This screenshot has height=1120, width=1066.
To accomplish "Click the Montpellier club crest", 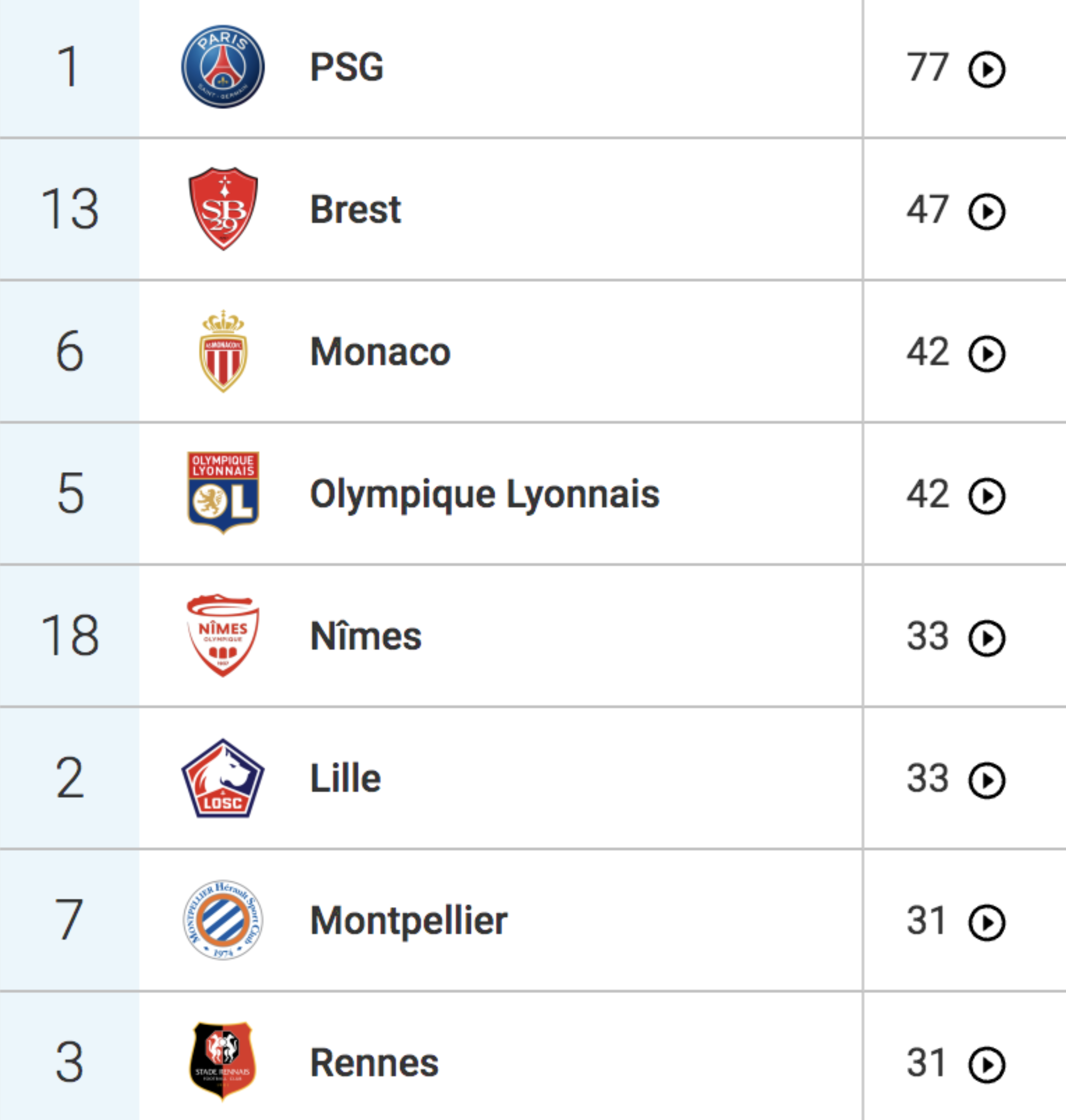I will (x=223, y=920).
